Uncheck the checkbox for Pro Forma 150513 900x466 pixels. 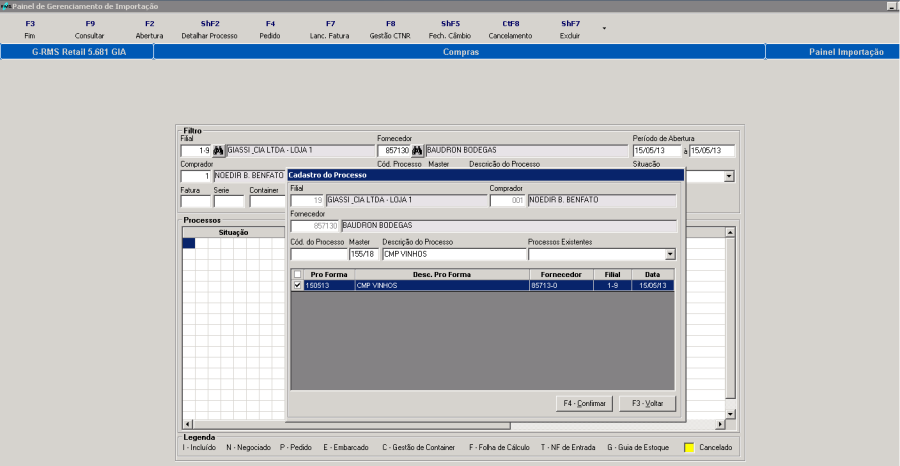click(x=297, y=285)
